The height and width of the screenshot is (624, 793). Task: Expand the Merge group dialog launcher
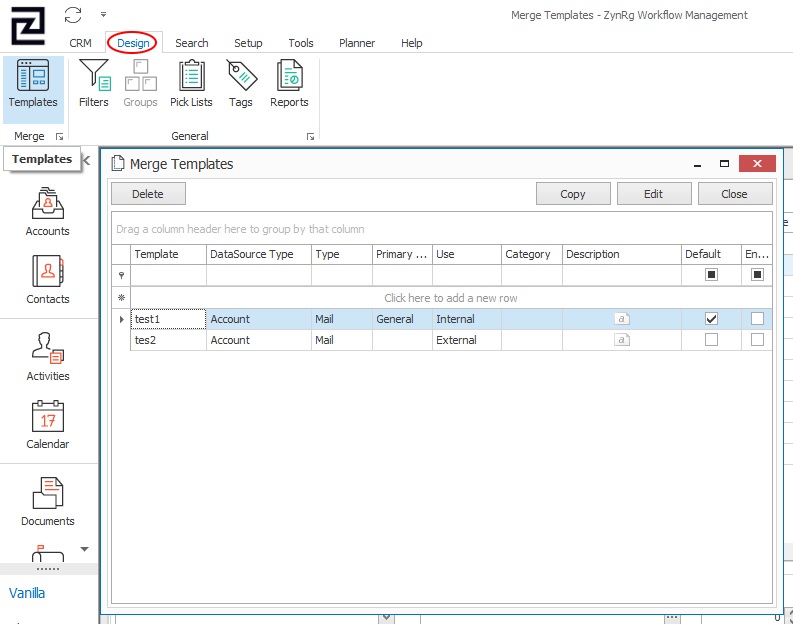coord(60,137)
